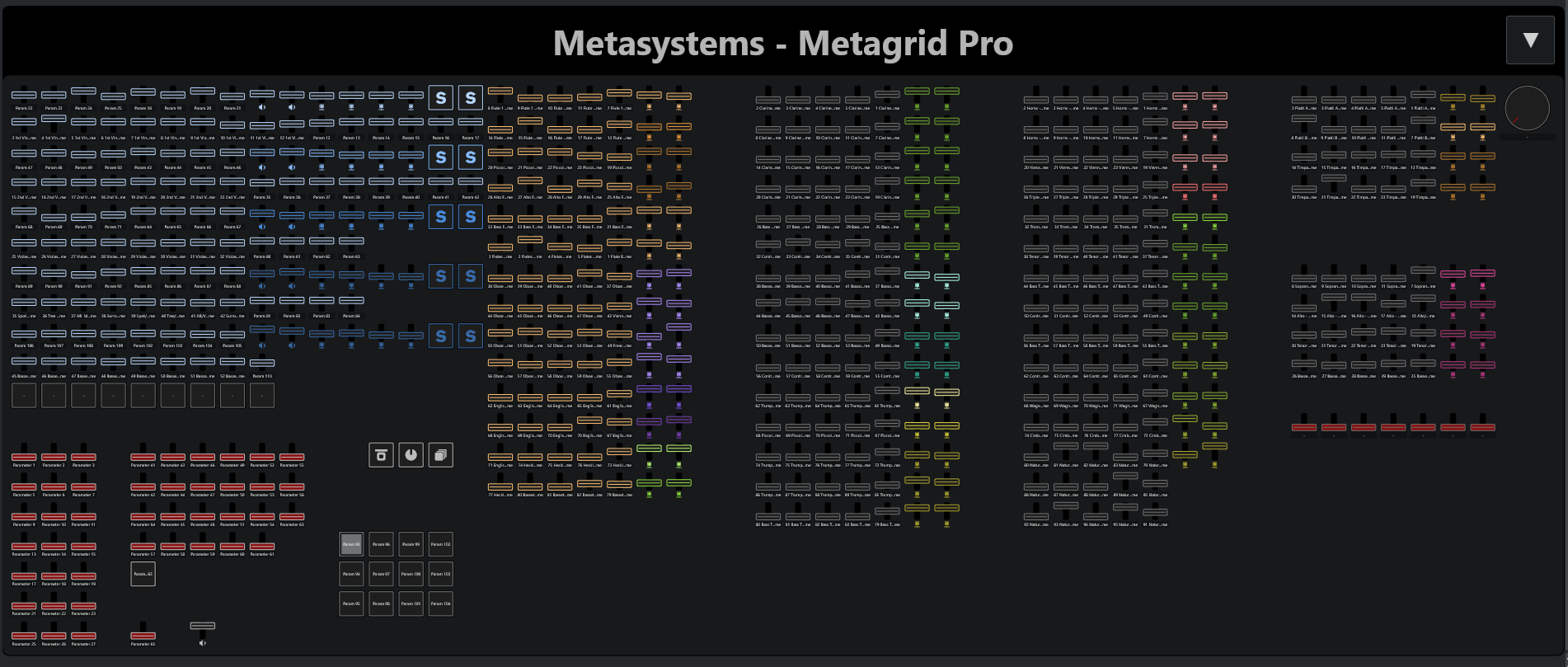Click the Param 63 fader handle
The height and width of the screenshot is (667, 1568).
click(x=351, y=242)
